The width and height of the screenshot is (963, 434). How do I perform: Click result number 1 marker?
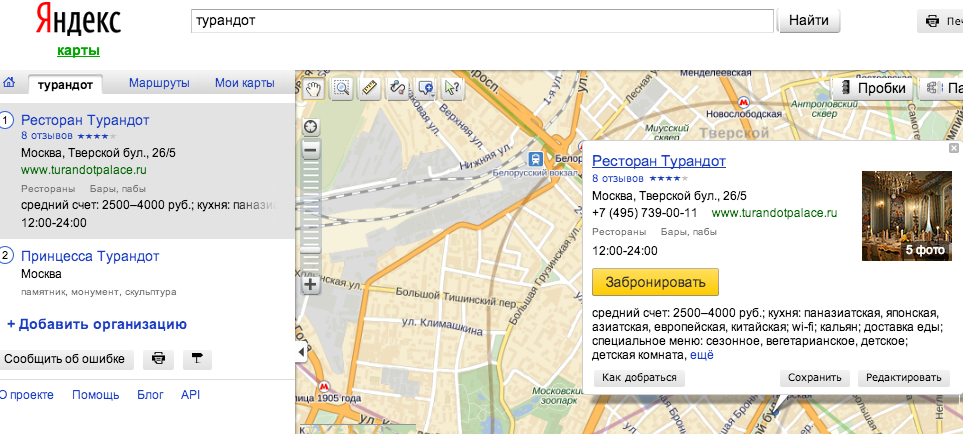click(x=6, y=120)
